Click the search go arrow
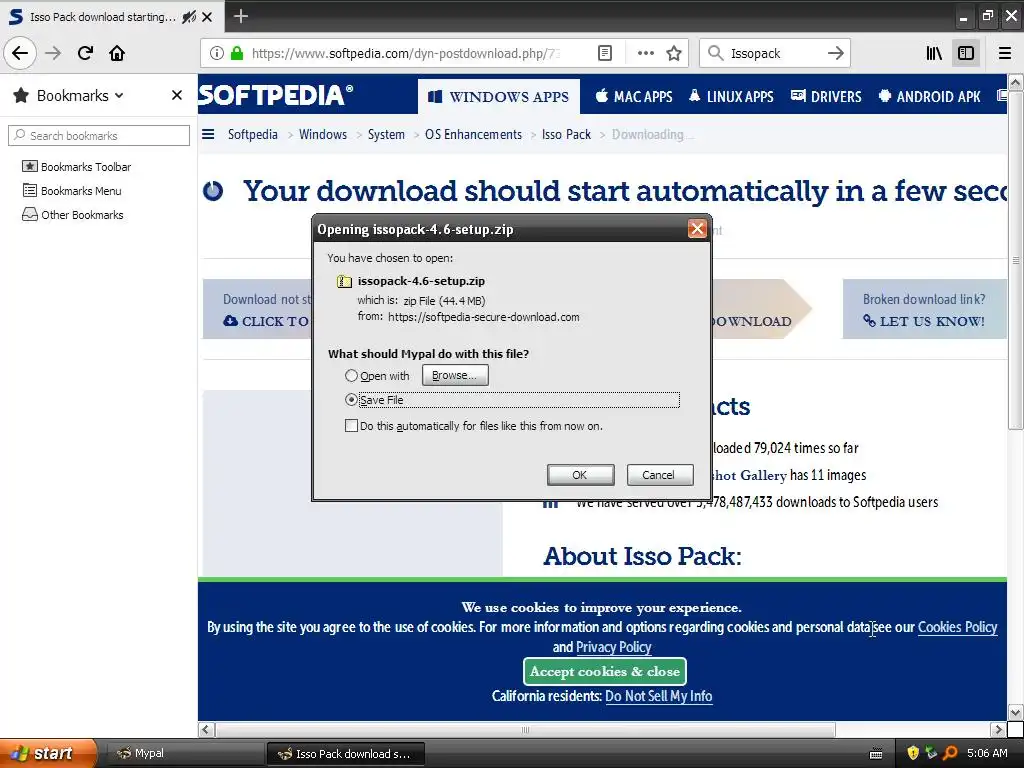 tap(835, 53)
